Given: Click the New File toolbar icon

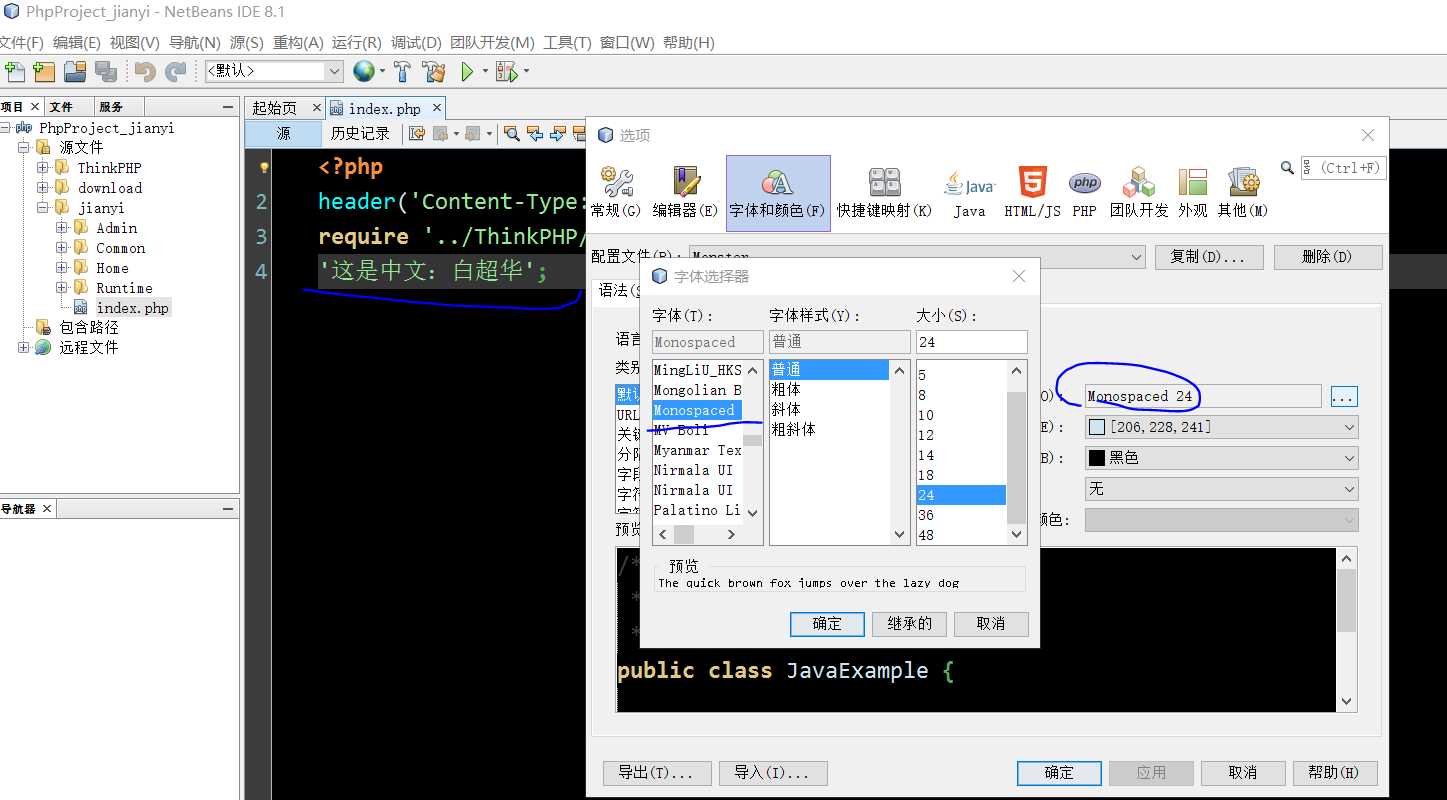Looking at the screenshot, I should pos(14,71).
